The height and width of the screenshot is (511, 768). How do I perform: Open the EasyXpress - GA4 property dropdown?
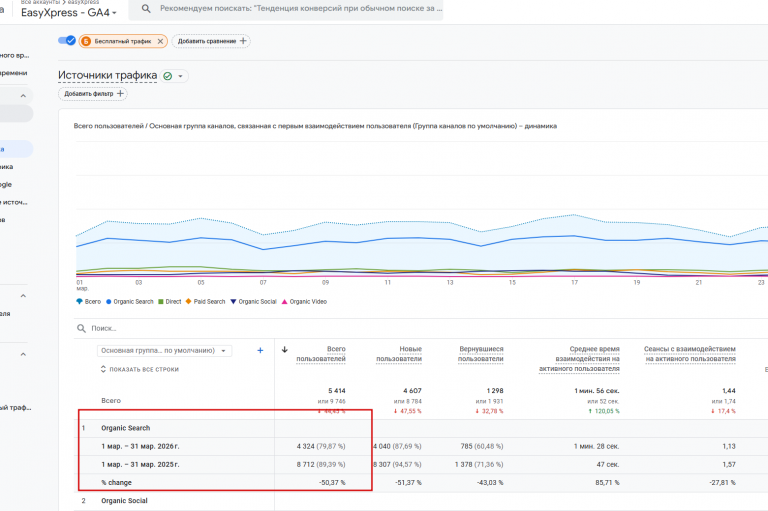[x=69, y=13]
